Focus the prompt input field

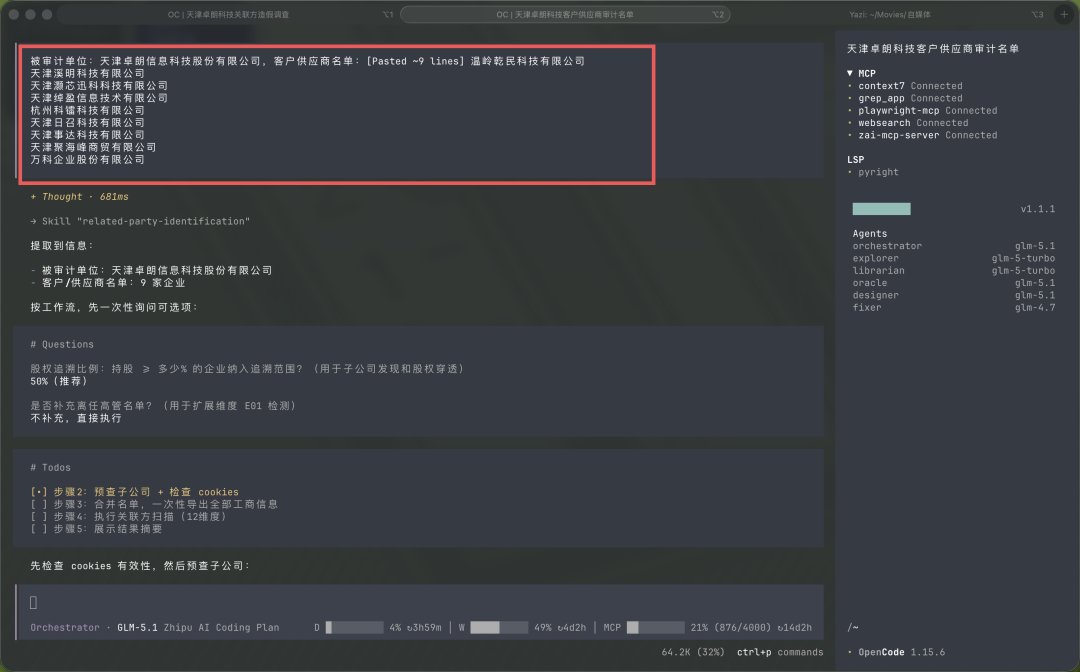[x=420, y=602]
